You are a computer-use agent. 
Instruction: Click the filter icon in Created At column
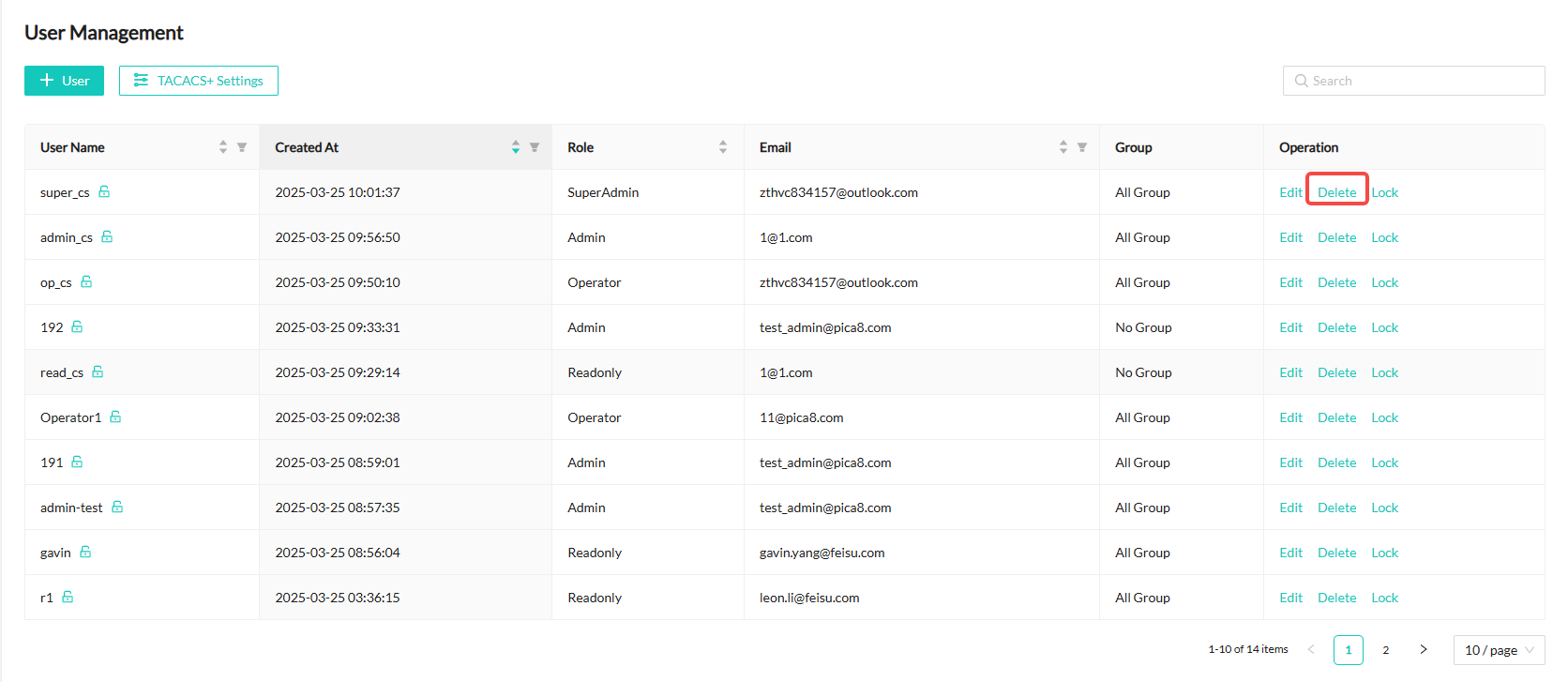pyautogui.click(x=535, y=147)
